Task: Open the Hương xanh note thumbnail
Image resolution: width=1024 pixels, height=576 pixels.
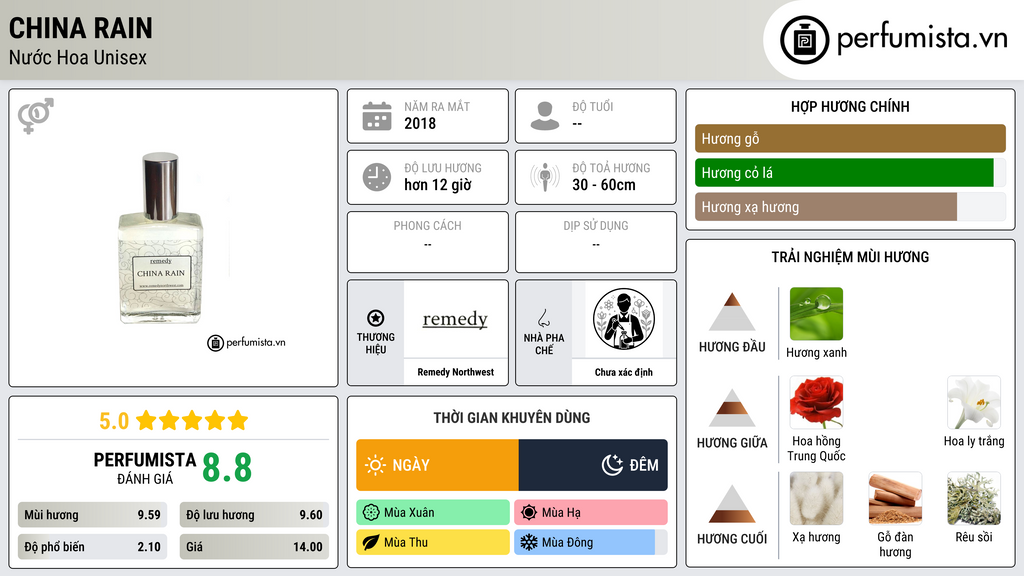Action: [816, 314]
